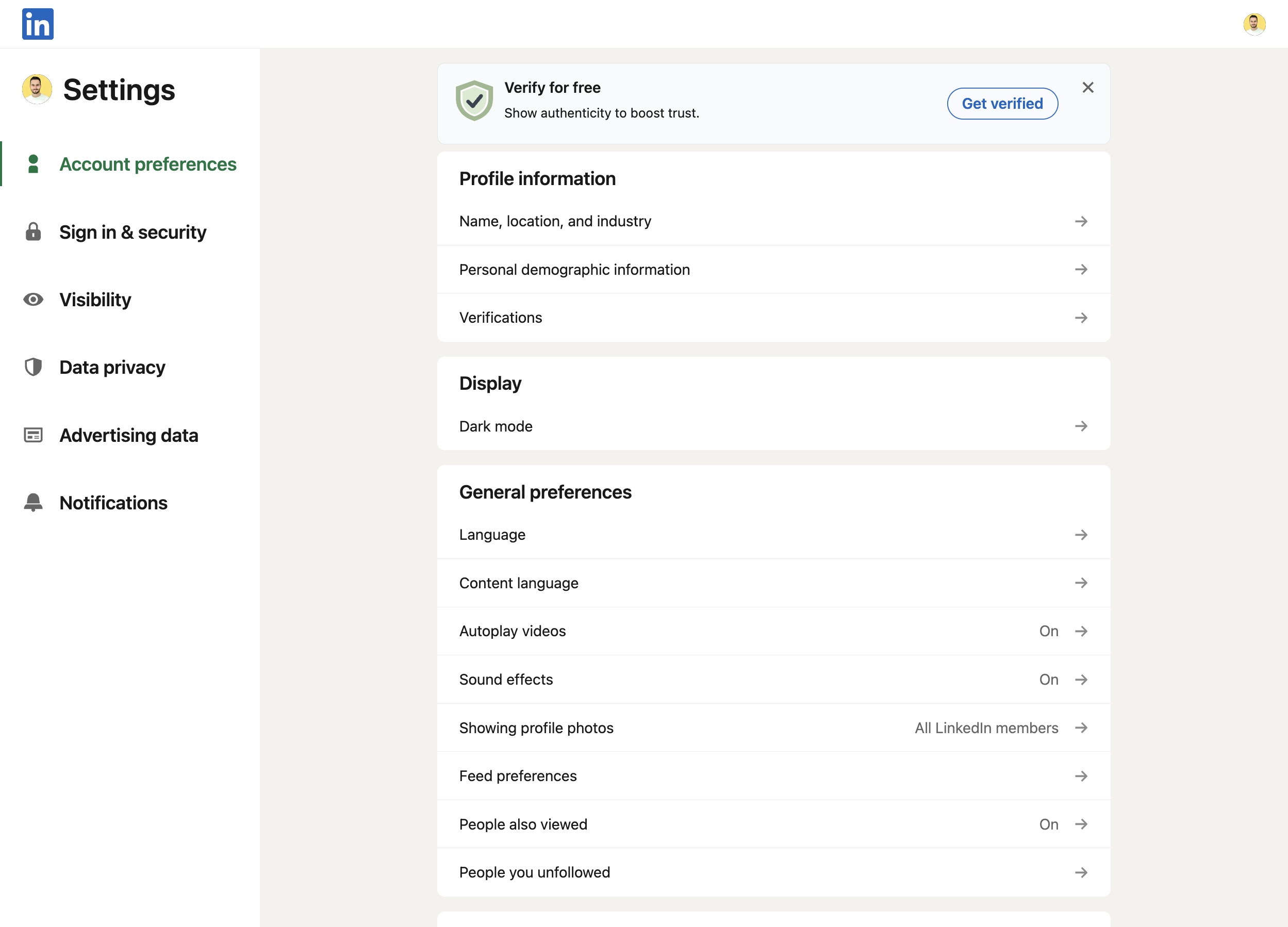Click the avatar beside the Settings title
Image resolution: width=1288 pixels, height=927 pixels.
click(37, 89)
